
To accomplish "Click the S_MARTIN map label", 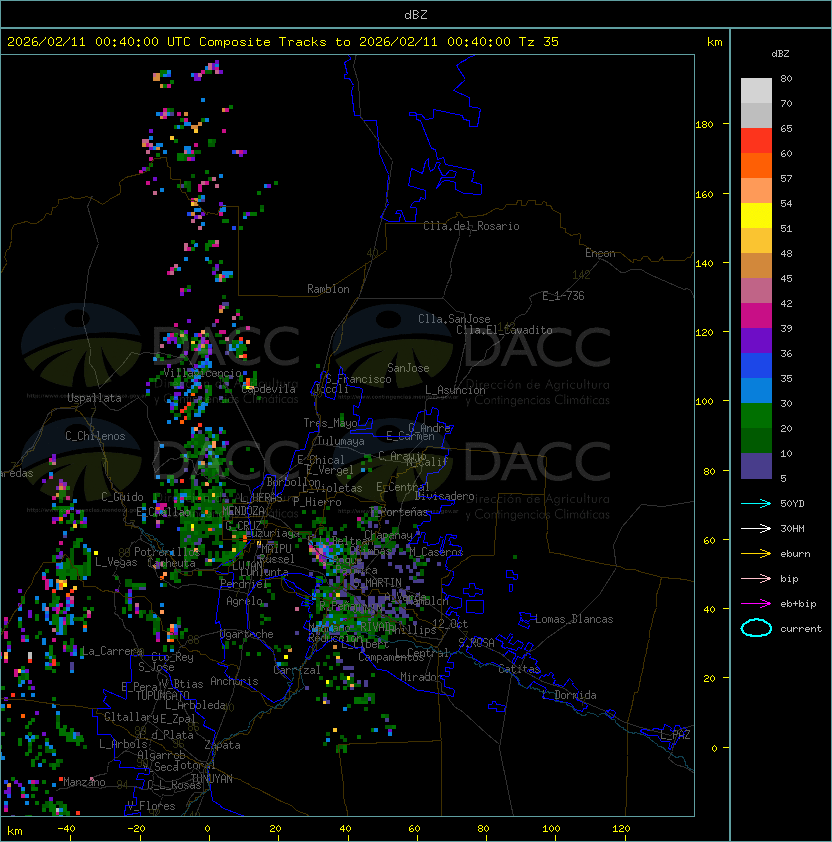I will 377,583.
